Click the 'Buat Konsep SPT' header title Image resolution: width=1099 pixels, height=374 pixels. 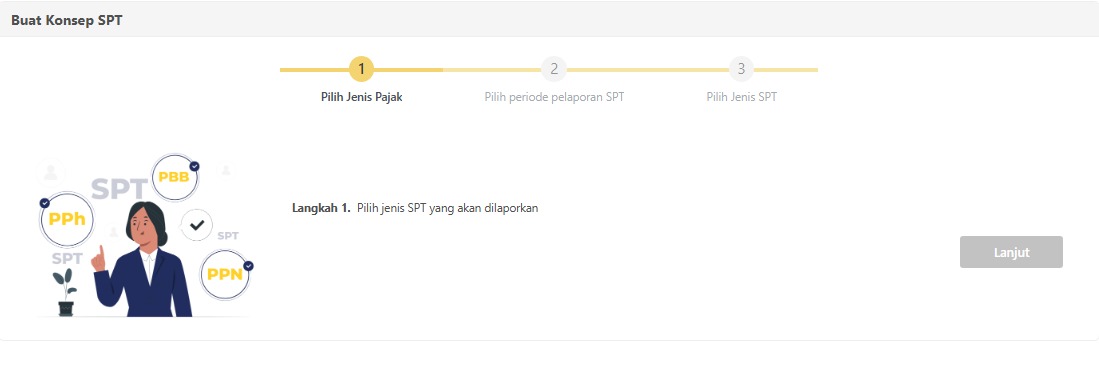coord(67,20)
